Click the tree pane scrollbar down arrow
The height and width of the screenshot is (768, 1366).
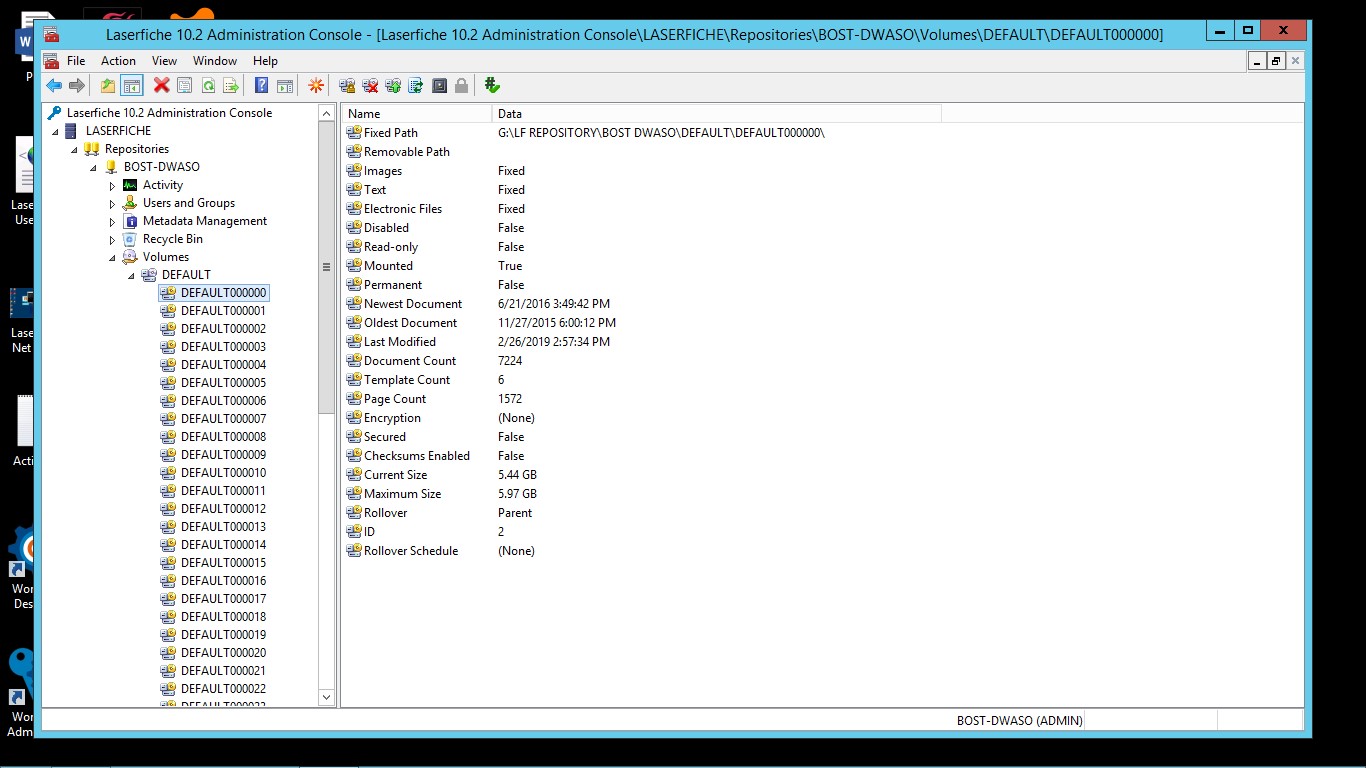(x=326, y=697)
